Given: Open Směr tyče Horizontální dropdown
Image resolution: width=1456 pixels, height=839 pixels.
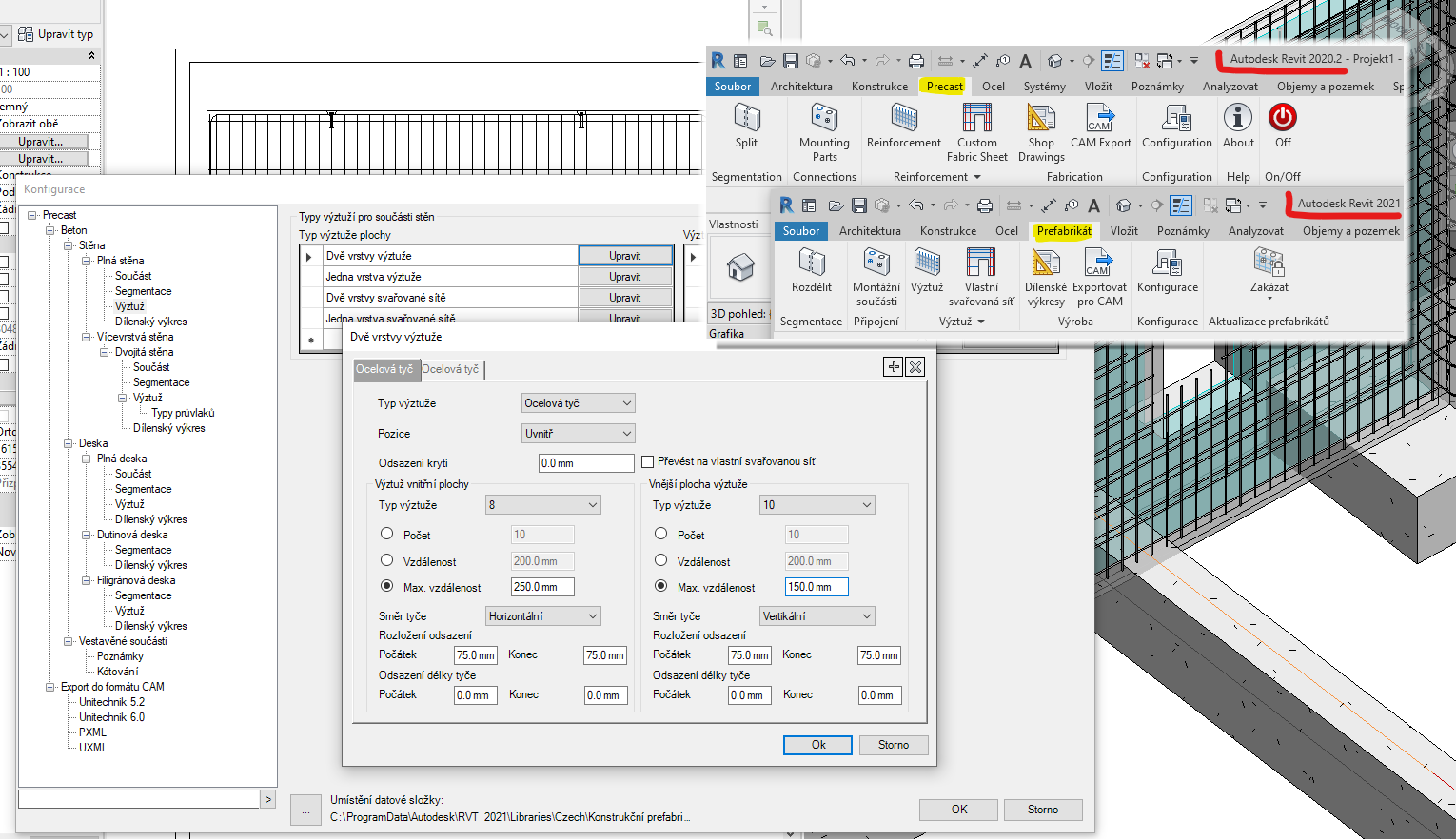Looking at the screenshot, I should pyautogui.click(x=542, y=616).
